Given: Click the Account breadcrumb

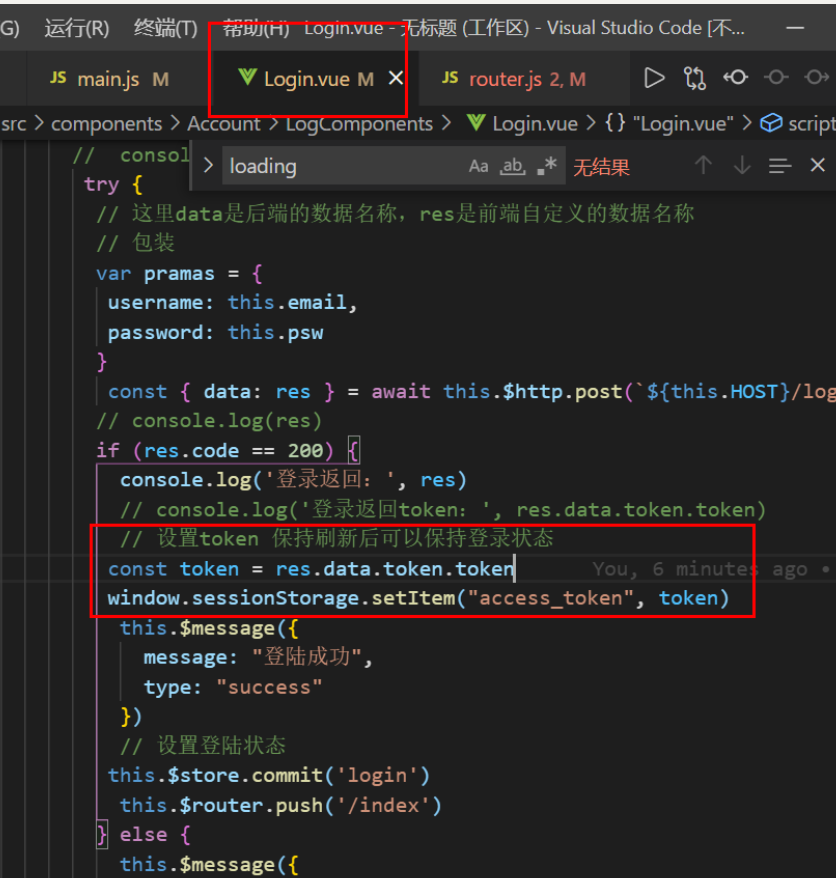Looking at the screenshot, I should click(223, 124).
